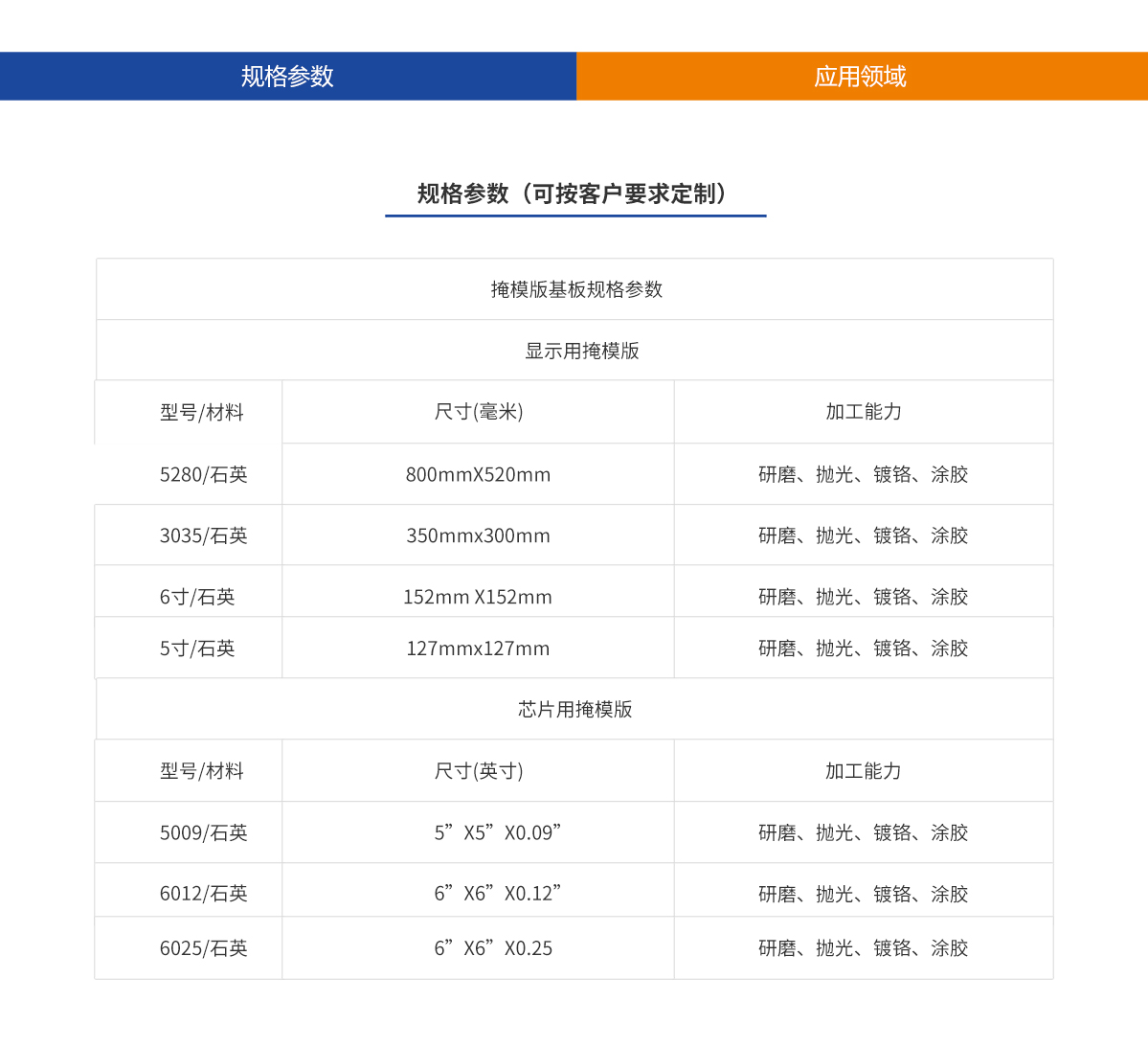The width and height of the screenshot is (1148, 1047).
Task: Select the 3035/石英 model cell
Action: [x=203, y=535]
